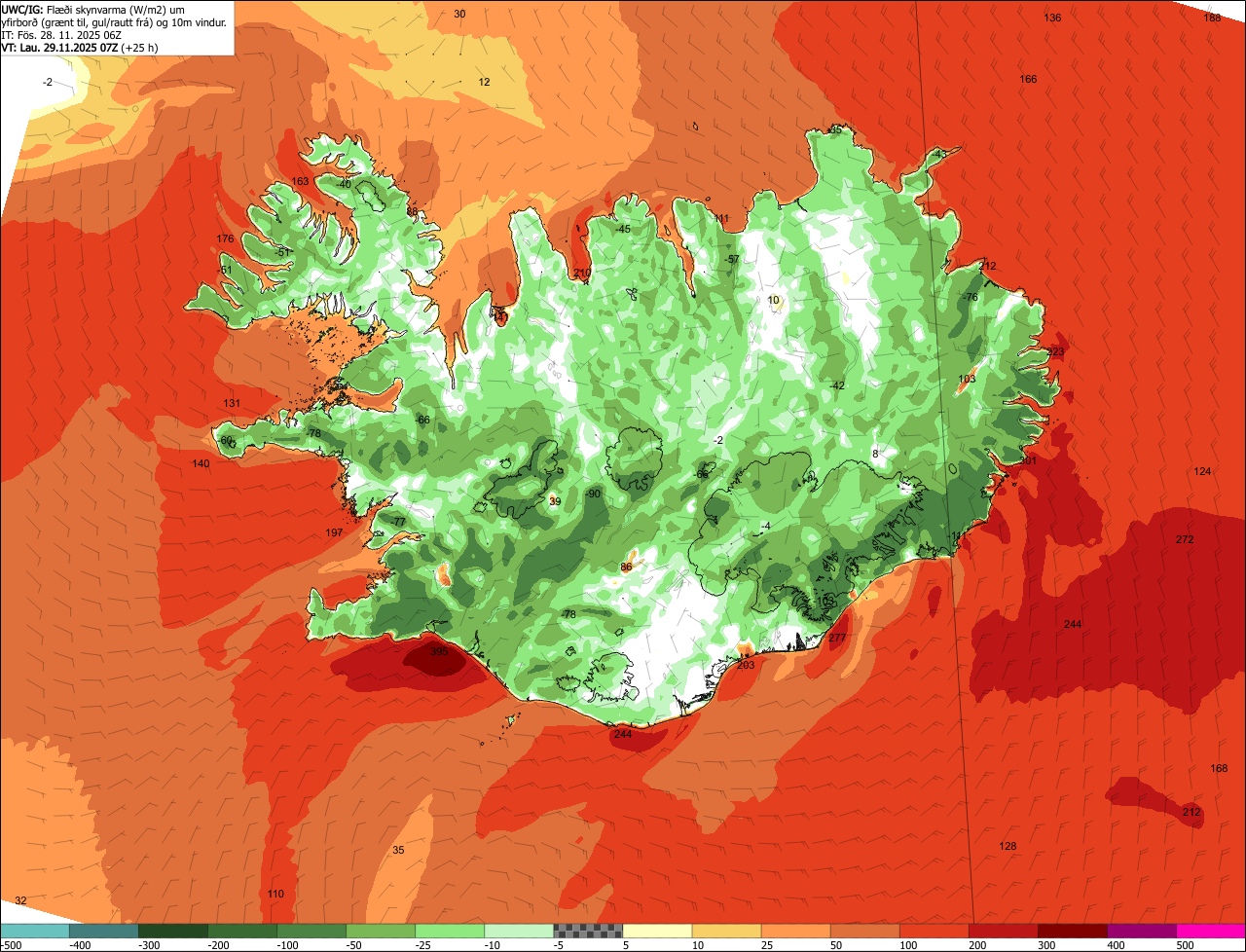Click the 43 value on the northeast peninsula
The image size is (1246, 952).
(x=939, y=155)
